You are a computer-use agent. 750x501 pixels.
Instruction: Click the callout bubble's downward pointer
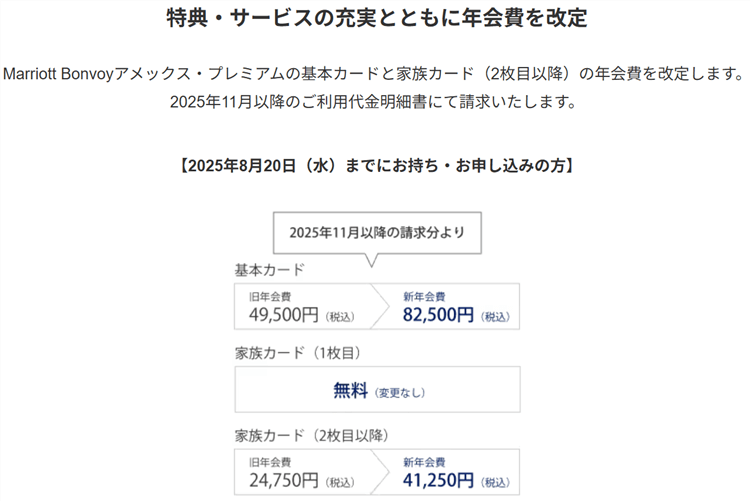click(372, 259)
